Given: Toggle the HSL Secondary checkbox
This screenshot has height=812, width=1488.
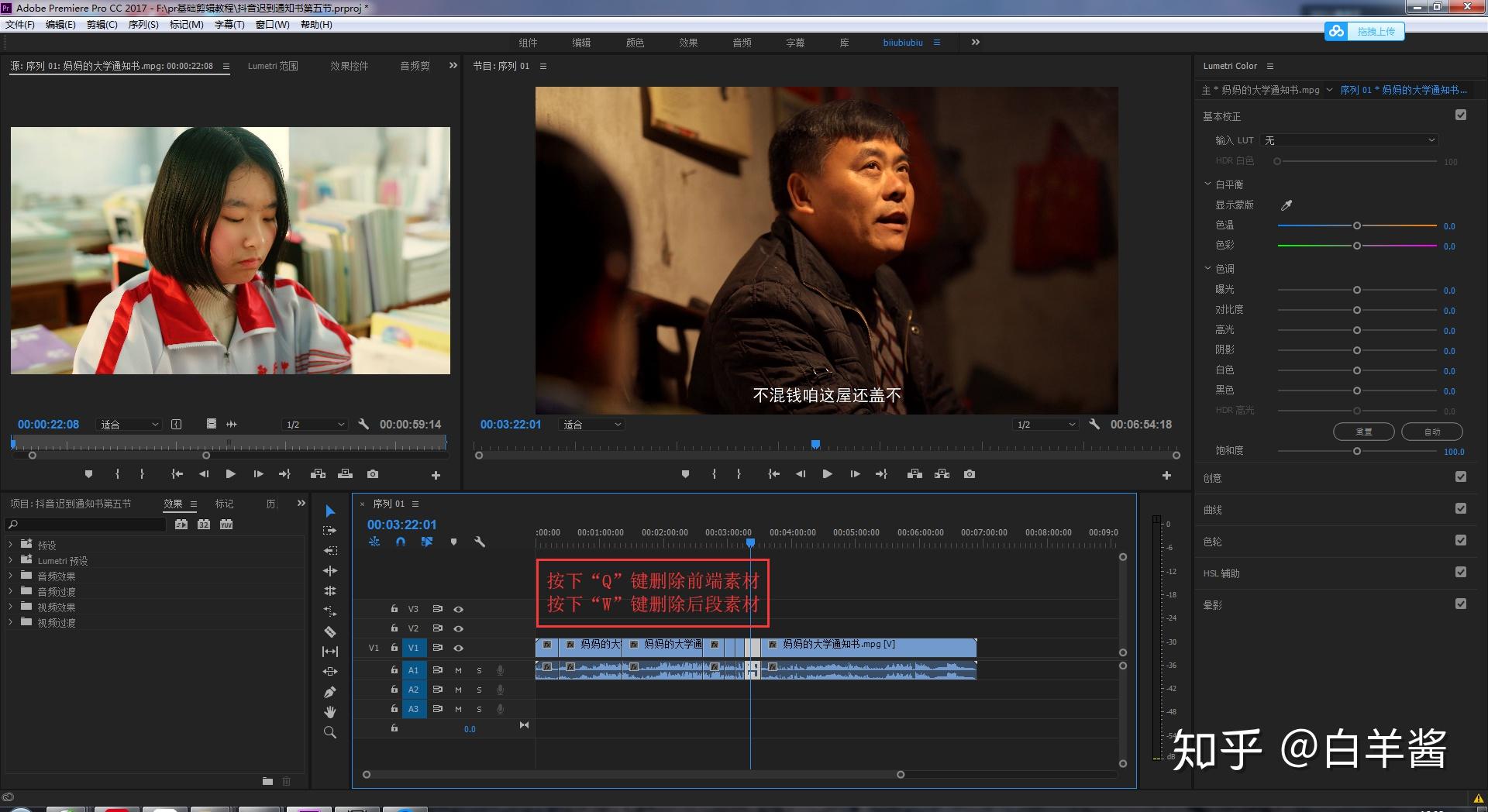Looking at the screenshot, I should point(1461,573).
